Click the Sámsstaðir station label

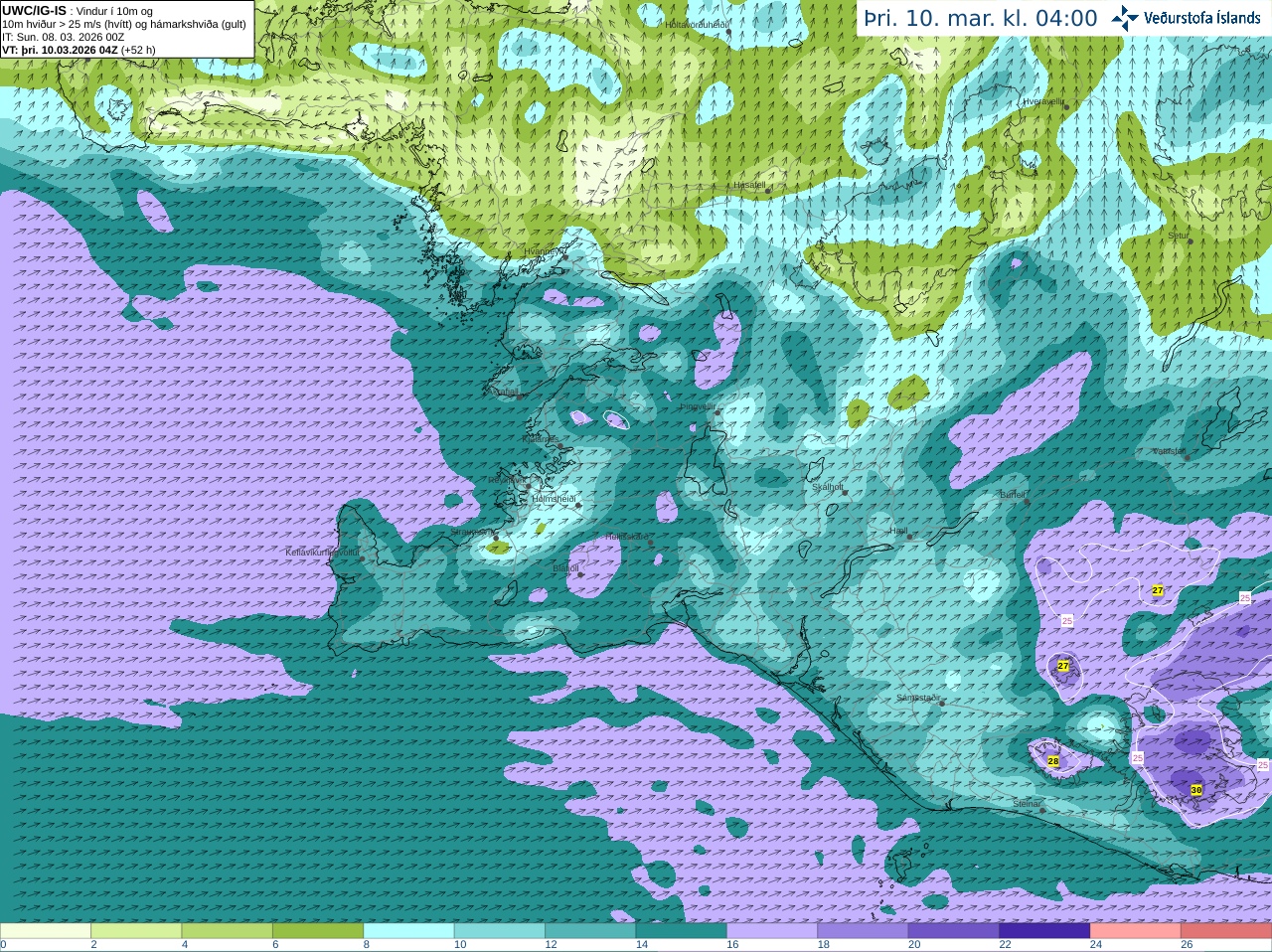(918, 698)
